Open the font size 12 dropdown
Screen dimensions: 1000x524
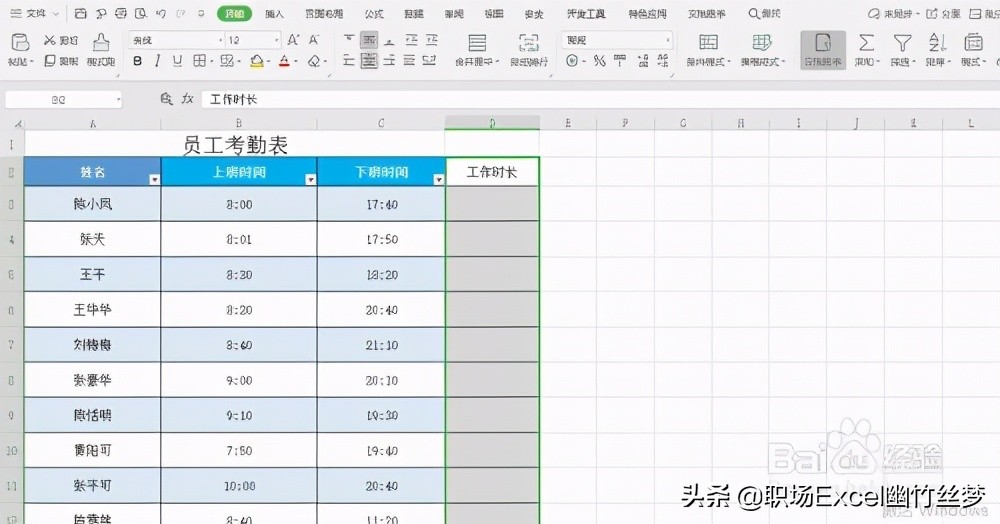[276, 40]
